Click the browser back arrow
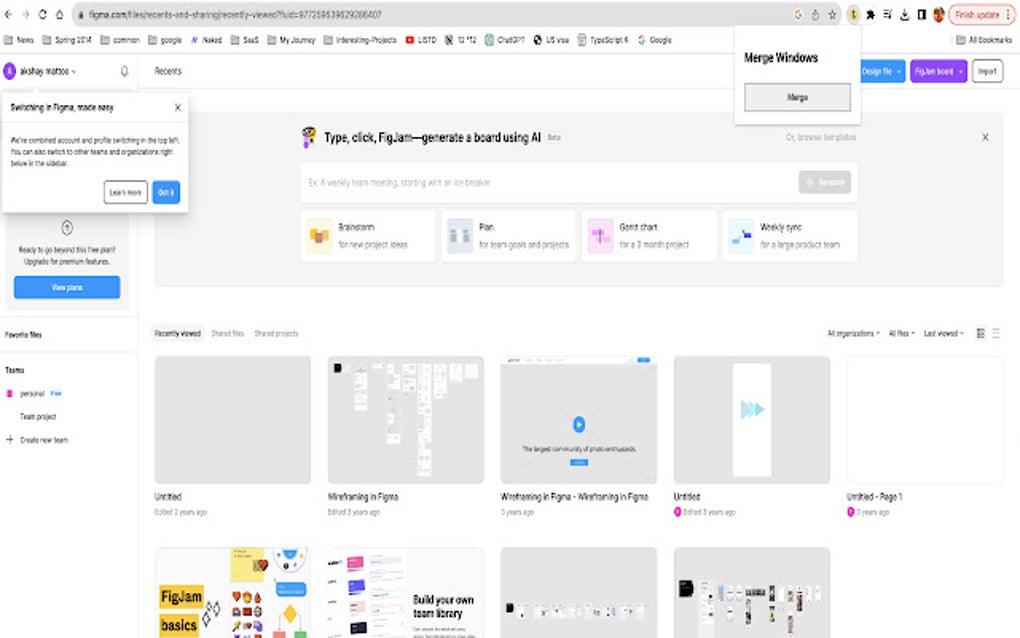The width and height of the screenshot is (1020, 638). (x=8, y=14)
